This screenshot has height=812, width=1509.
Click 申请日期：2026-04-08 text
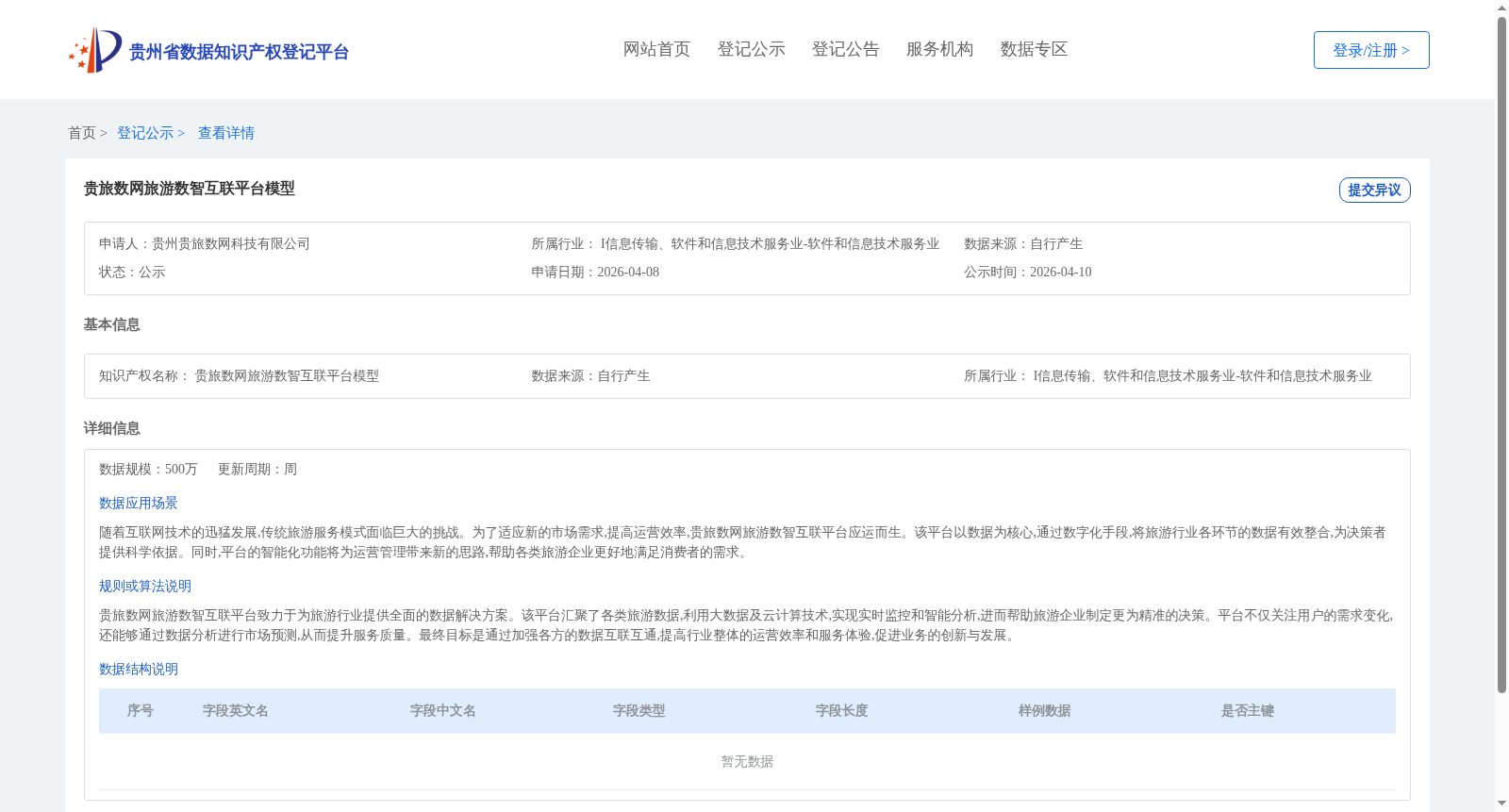coord(595,273)
